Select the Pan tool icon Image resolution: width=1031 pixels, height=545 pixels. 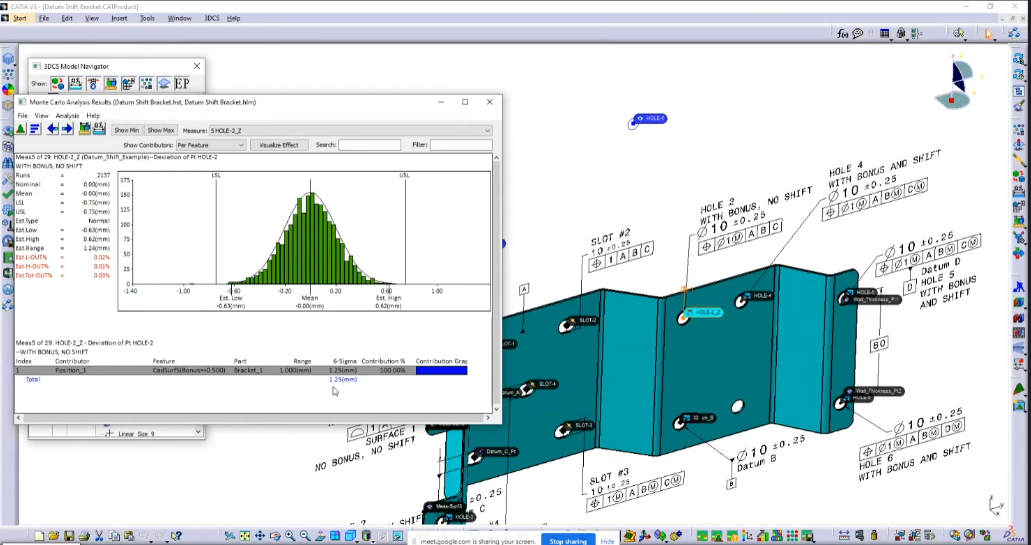(260, 536)
